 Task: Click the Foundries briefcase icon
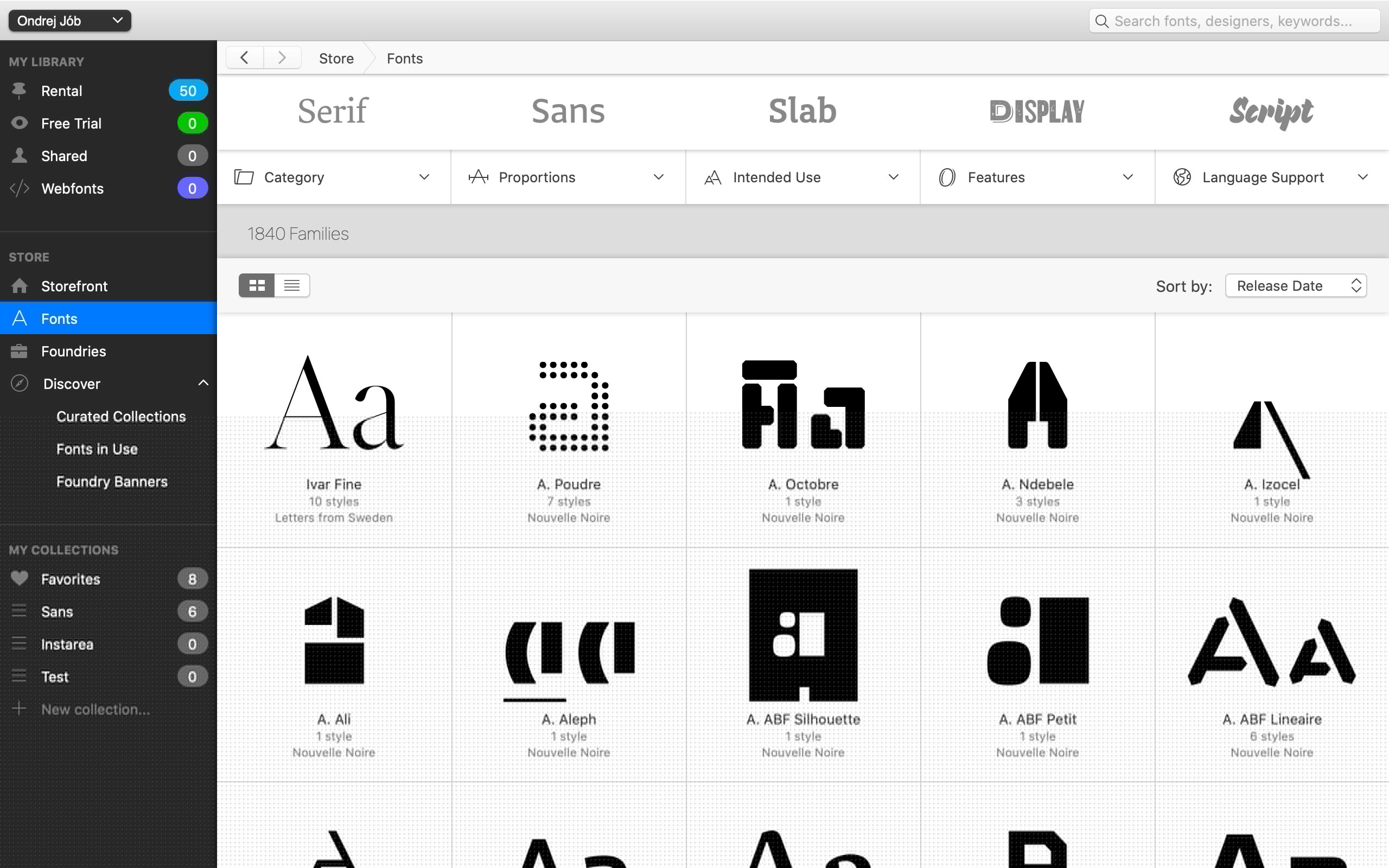19,351
